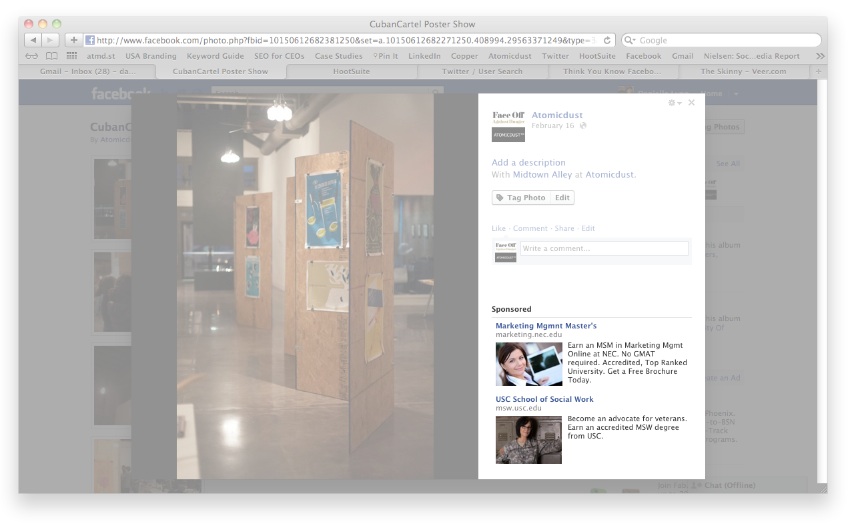
Task: Open the HootSuite bookmark
Action: point(597,56)
